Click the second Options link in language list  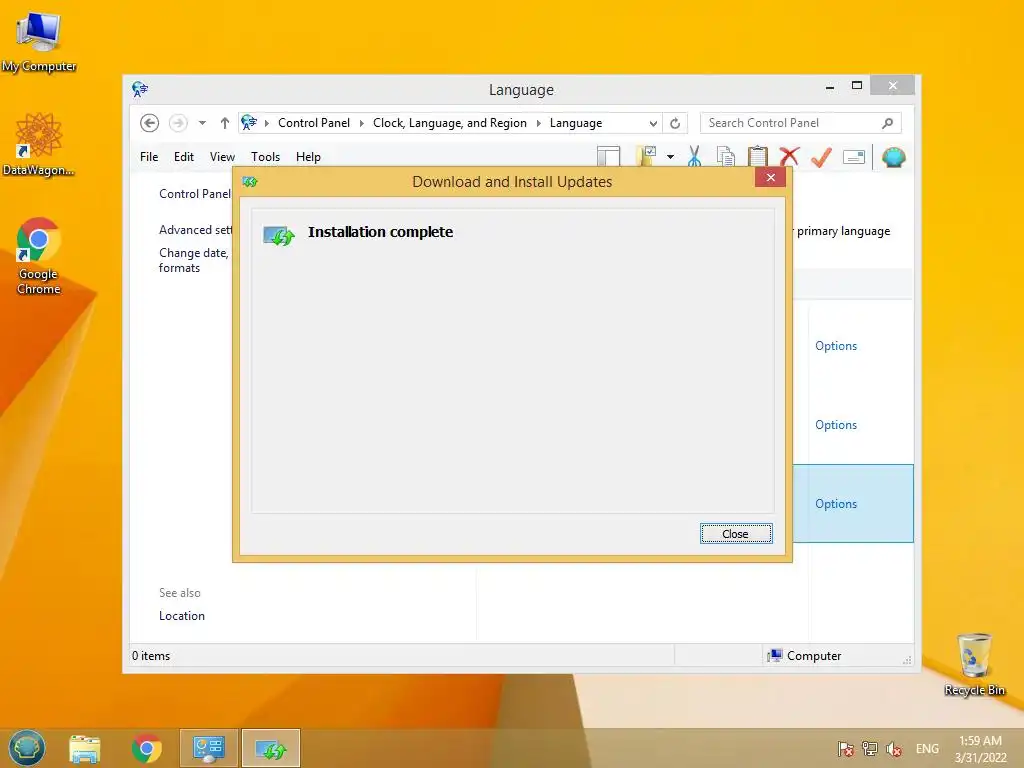point(836,425)
